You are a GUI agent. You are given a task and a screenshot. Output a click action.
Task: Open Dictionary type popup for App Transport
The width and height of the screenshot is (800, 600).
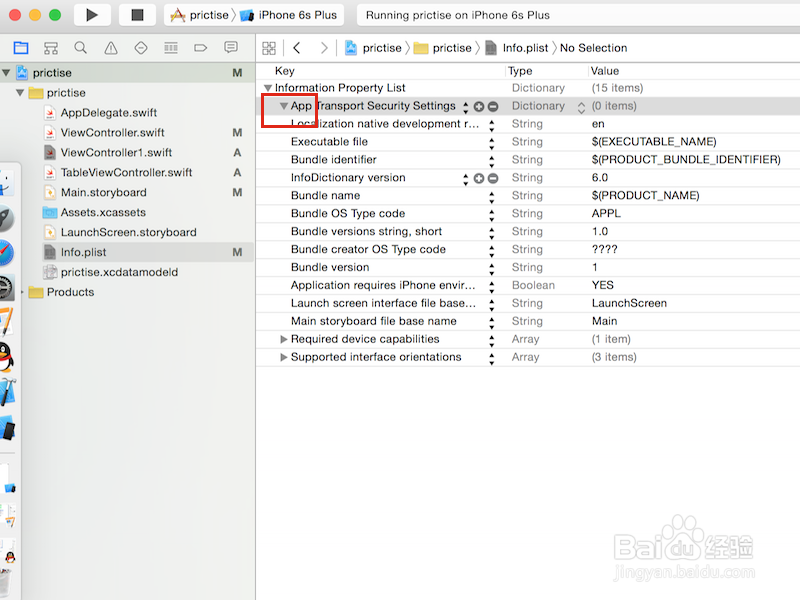[x=581, y=107]
